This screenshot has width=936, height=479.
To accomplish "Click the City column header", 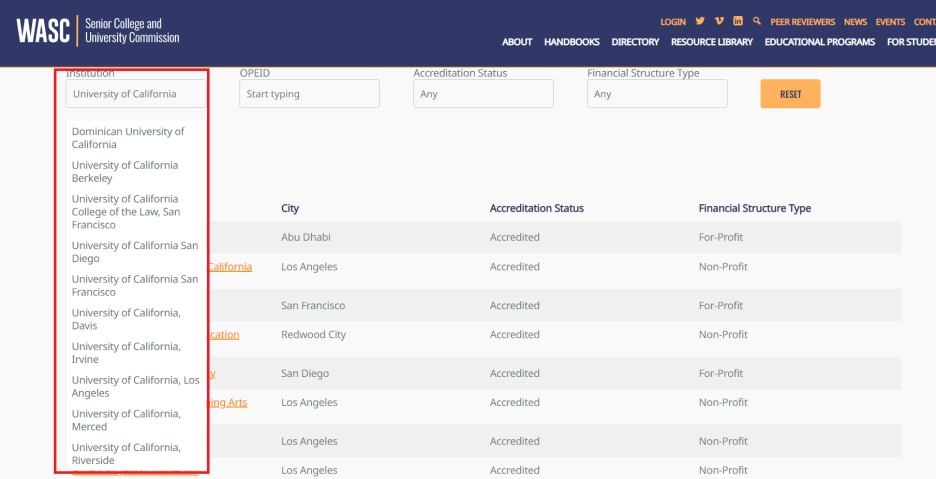I will pos(290,208).
